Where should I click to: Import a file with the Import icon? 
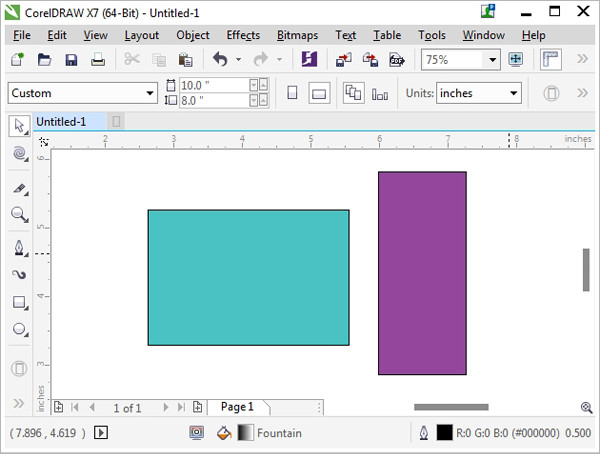(344, 60)
